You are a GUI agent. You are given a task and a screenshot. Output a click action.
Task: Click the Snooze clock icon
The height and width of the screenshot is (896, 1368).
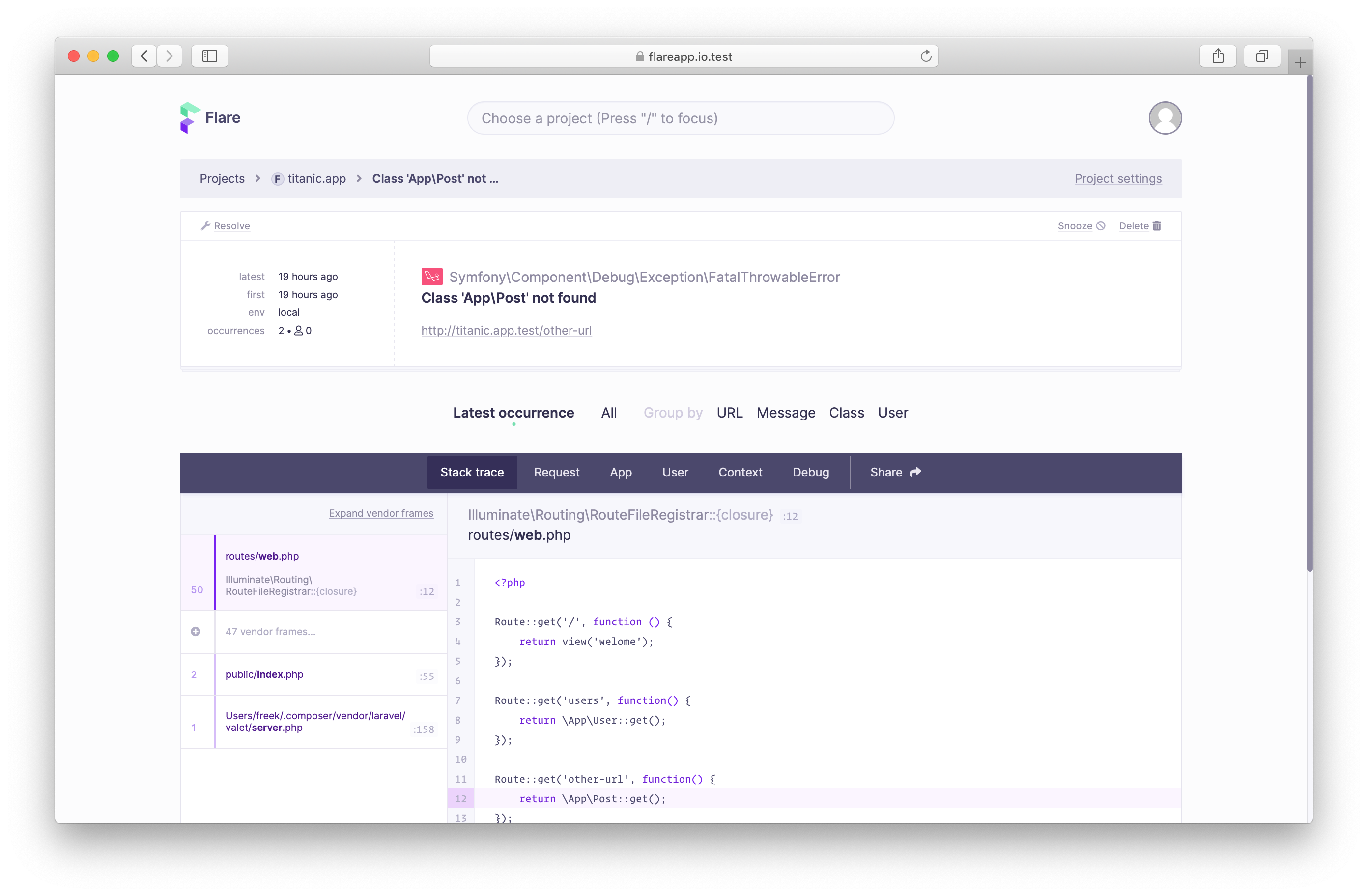click(1101, 225)
